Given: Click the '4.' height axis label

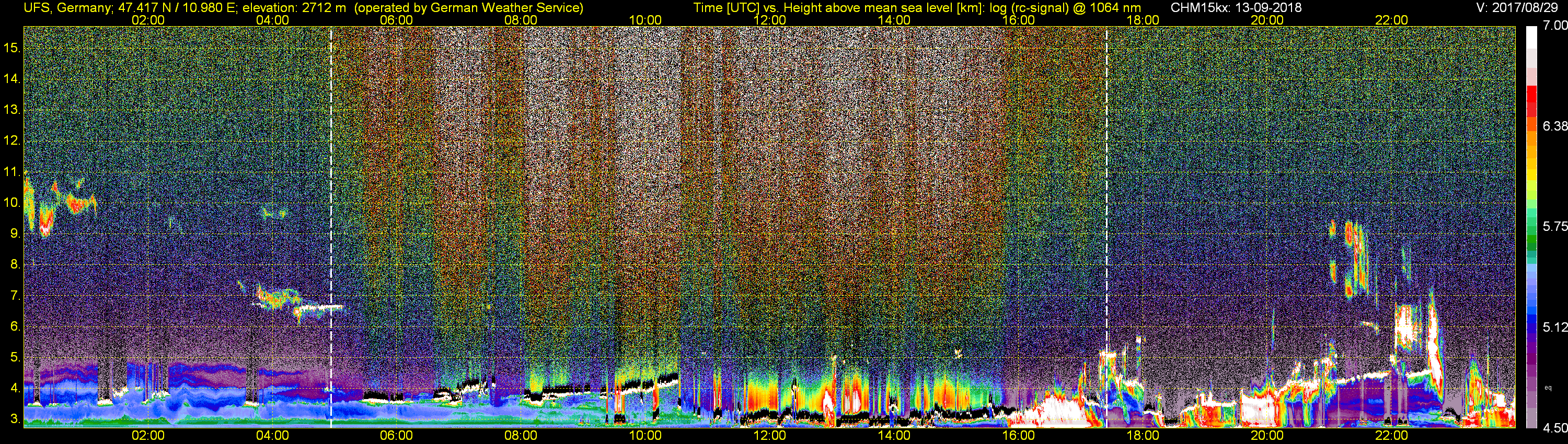Looking at the screenshot, I should tap(16, 388).
